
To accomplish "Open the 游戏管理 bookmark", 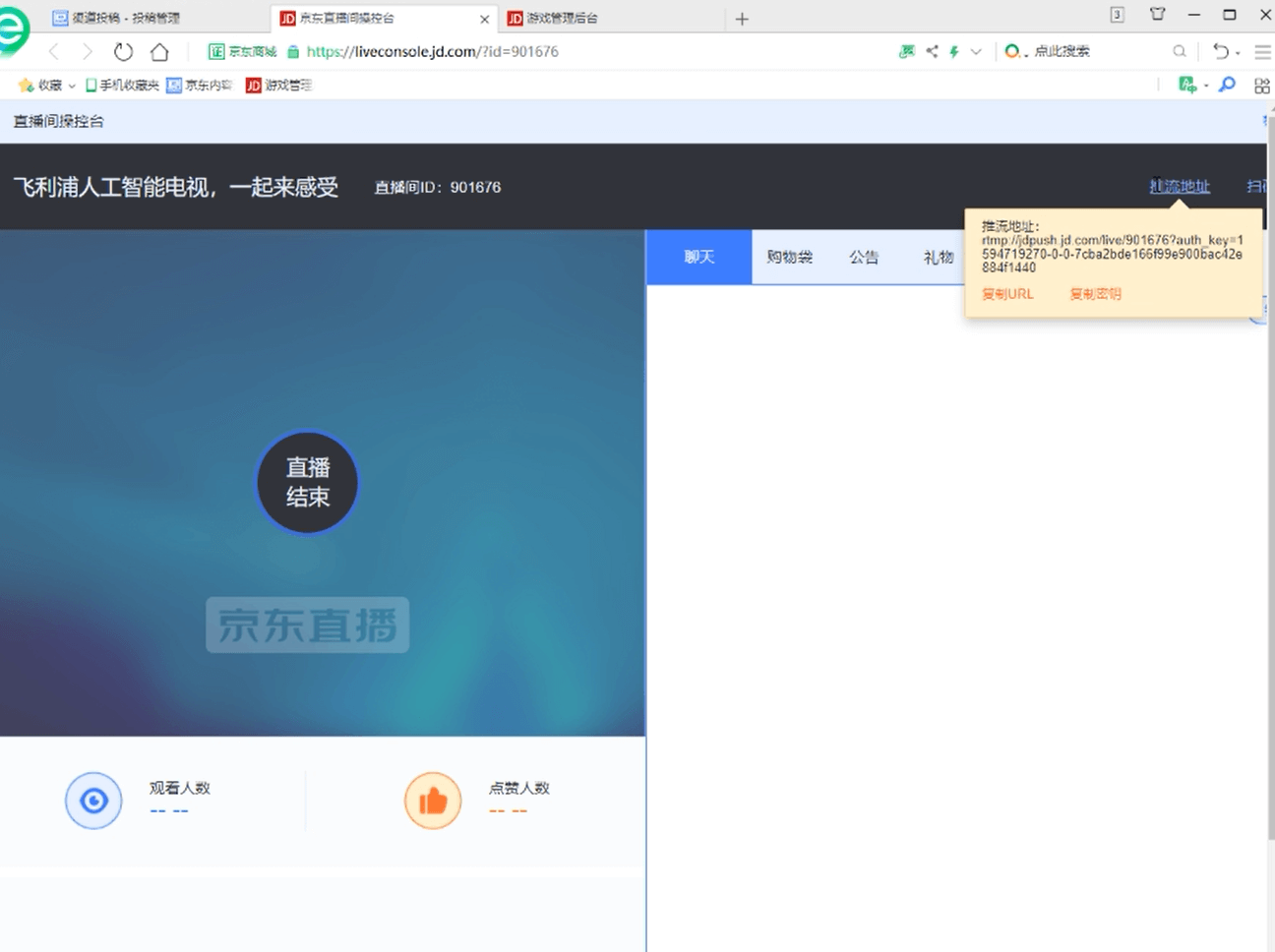I will coord(279,86).
